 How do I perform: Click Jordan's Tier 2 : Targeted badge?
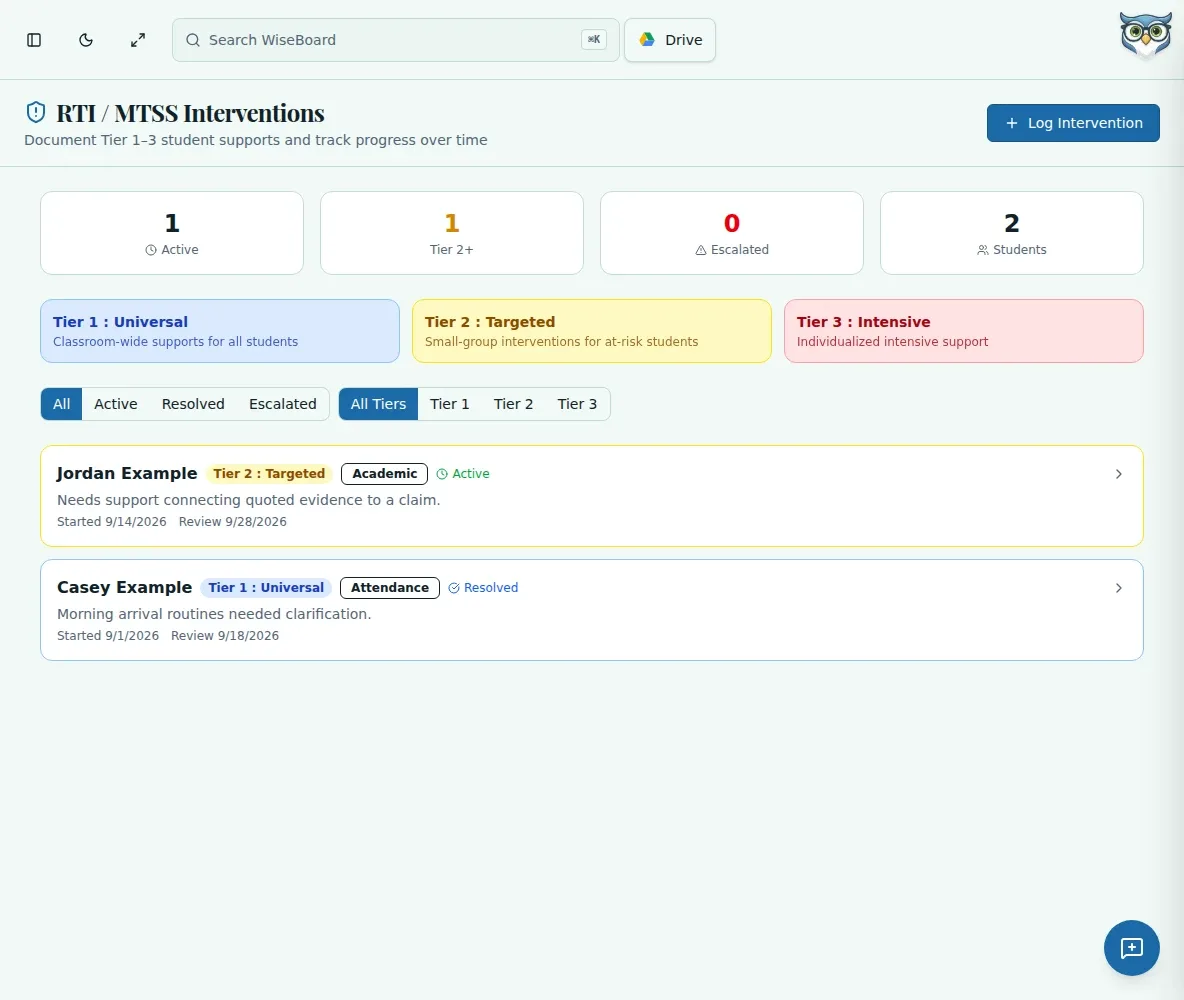point(269,474)
